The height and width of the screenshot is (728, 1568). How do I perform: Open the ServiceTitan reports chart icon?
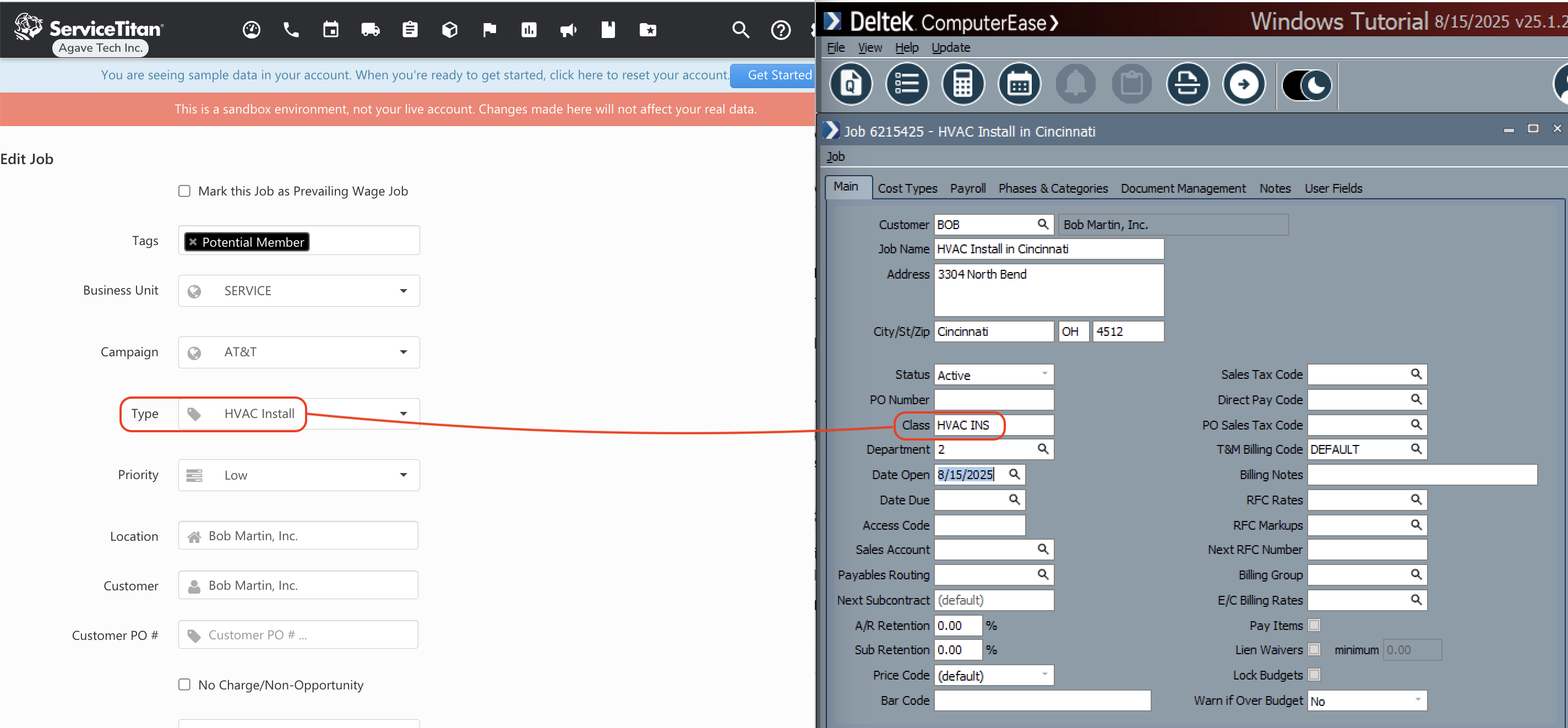[529, 29]
